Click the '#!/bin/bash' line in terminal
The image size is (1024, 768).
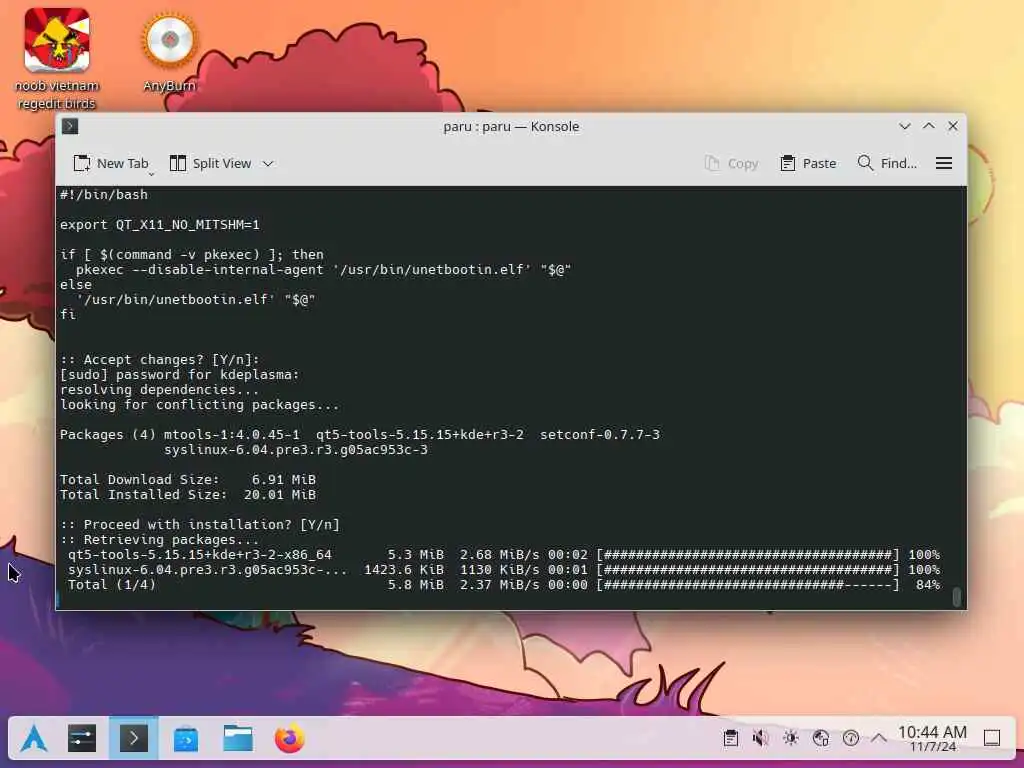(104, 195)
